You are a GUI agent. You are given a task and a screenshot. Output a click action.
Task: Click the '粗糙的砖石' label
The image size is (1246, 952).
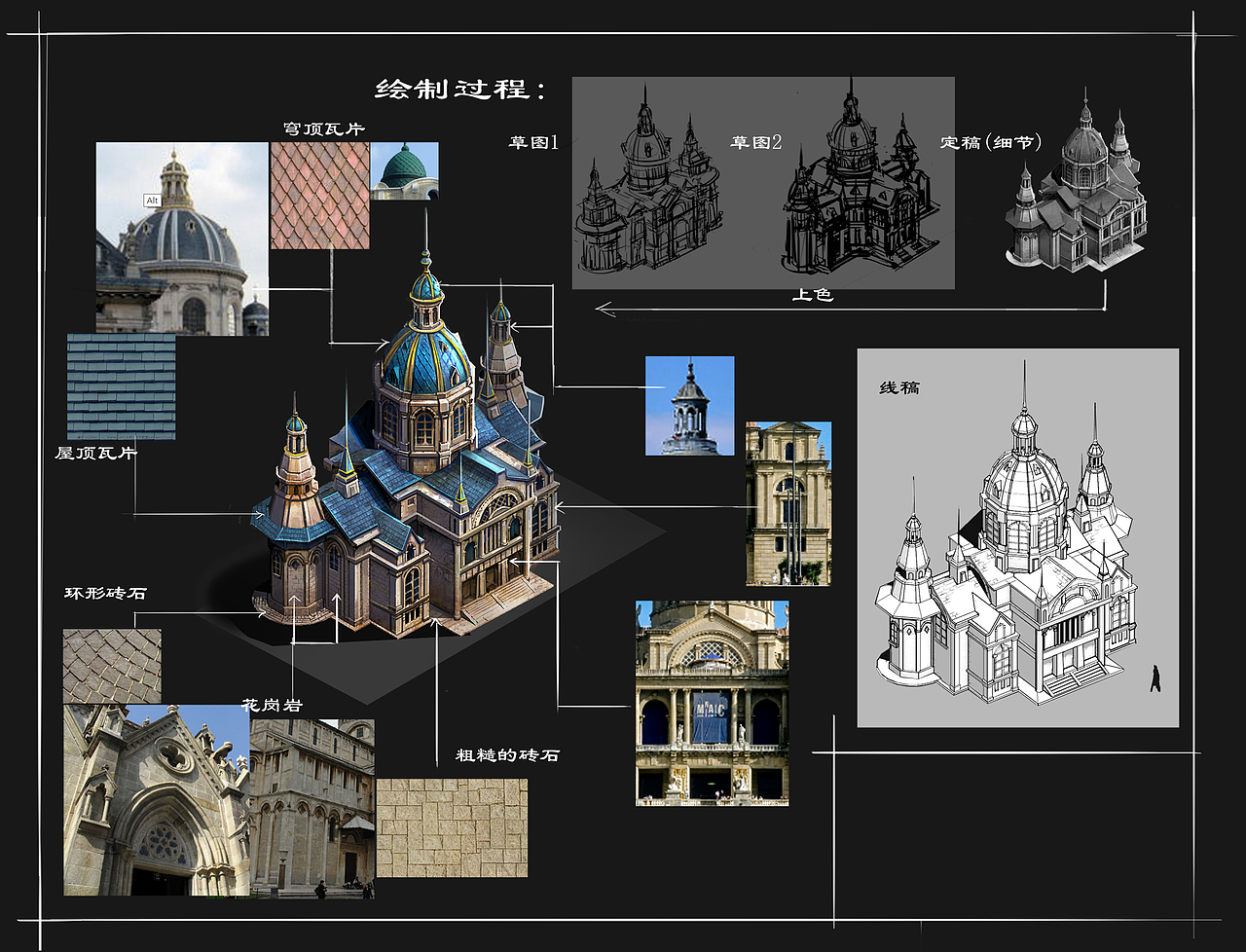[x=508, y=755]
